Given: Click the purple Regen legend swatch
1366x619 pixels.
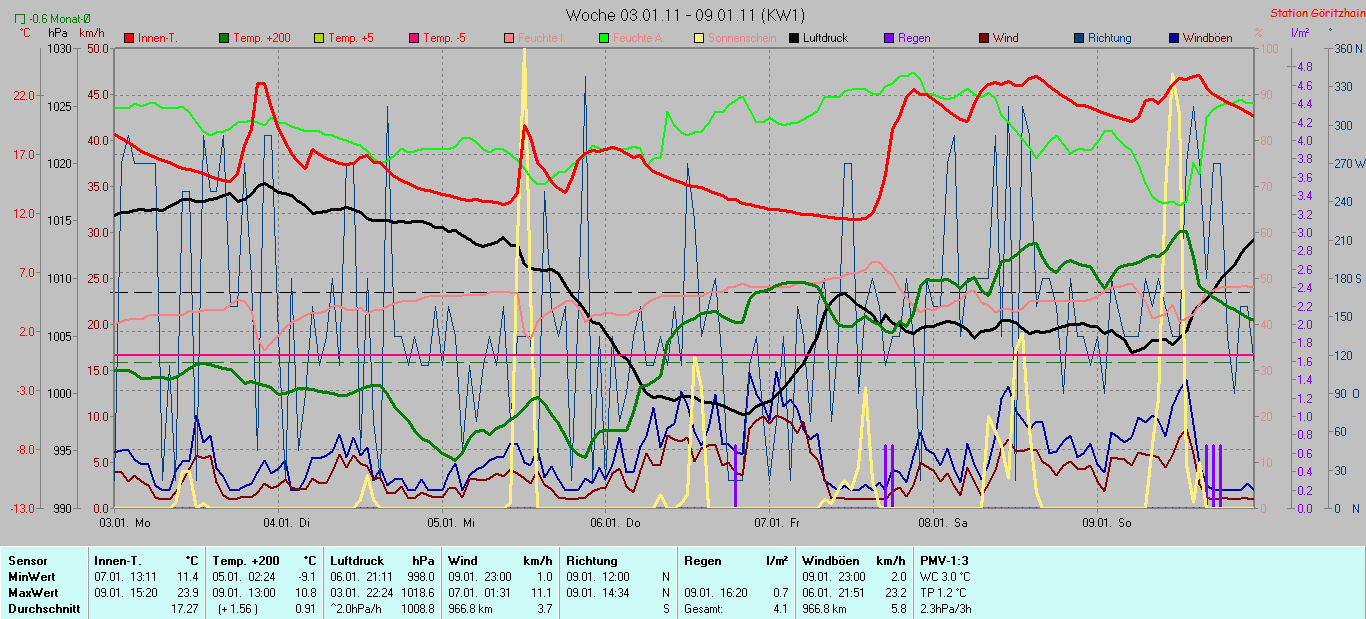Looking at the screenshot, I should pos(888,38).
